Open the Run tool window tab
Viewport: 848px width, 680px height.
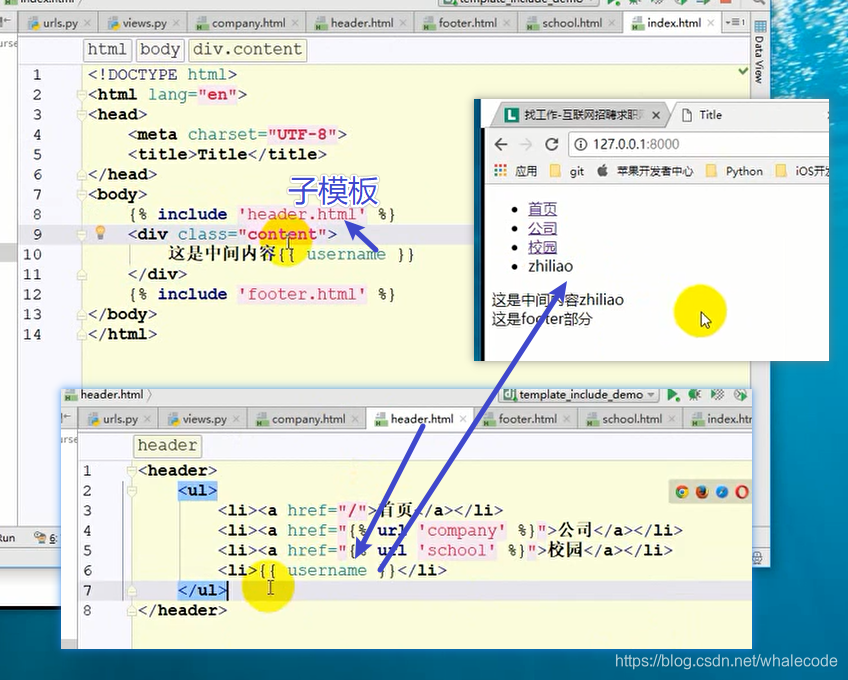(8, 538)
